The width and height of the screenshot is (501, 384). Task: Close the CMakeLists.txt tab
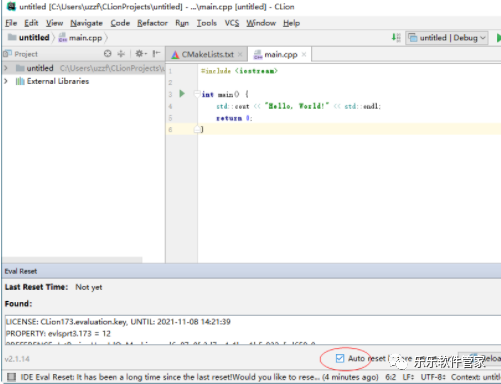tap(240, 54)
